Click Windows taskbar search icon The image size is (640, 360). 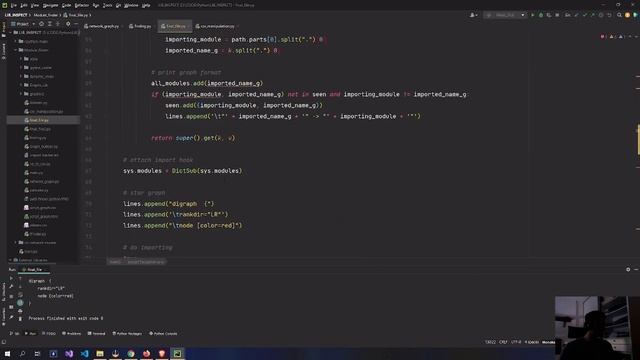[x=22, y=353]
